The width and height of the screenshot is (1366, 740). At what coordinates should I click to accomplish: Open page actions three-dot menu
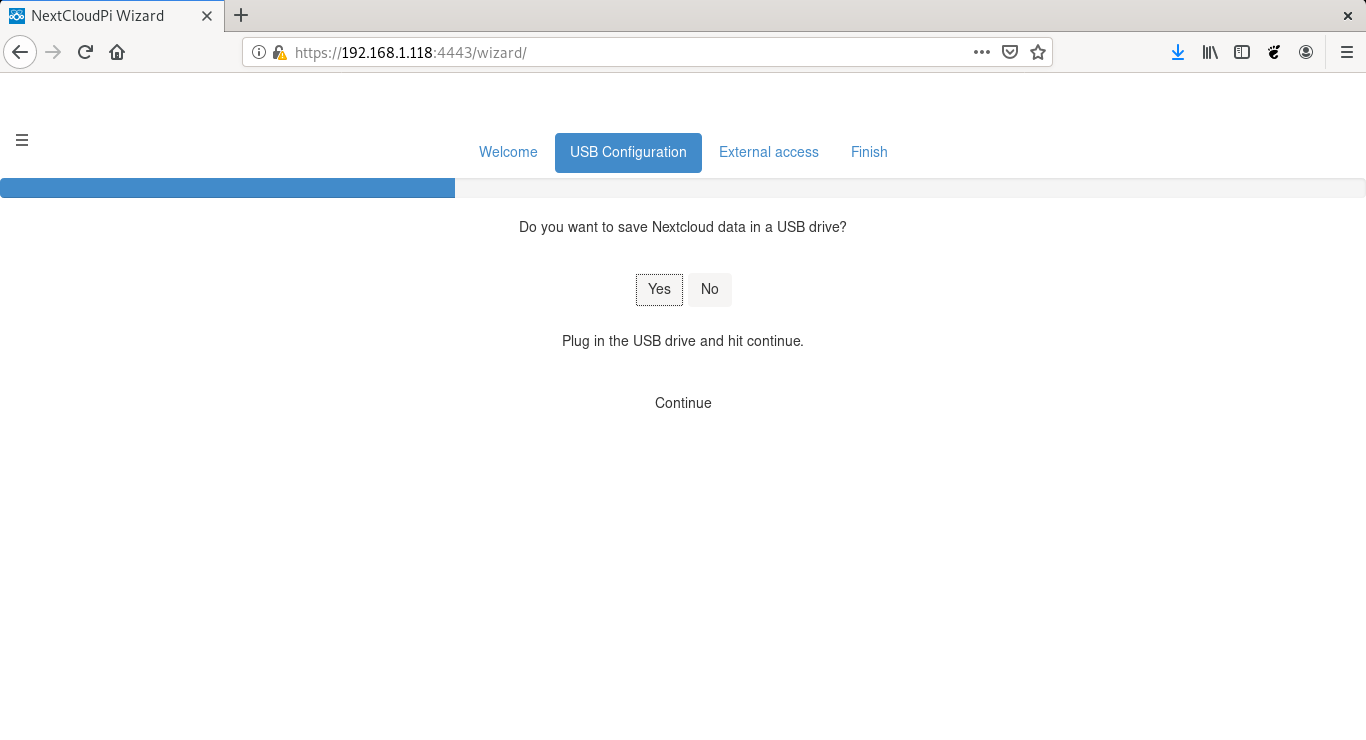tap(982, 52)
